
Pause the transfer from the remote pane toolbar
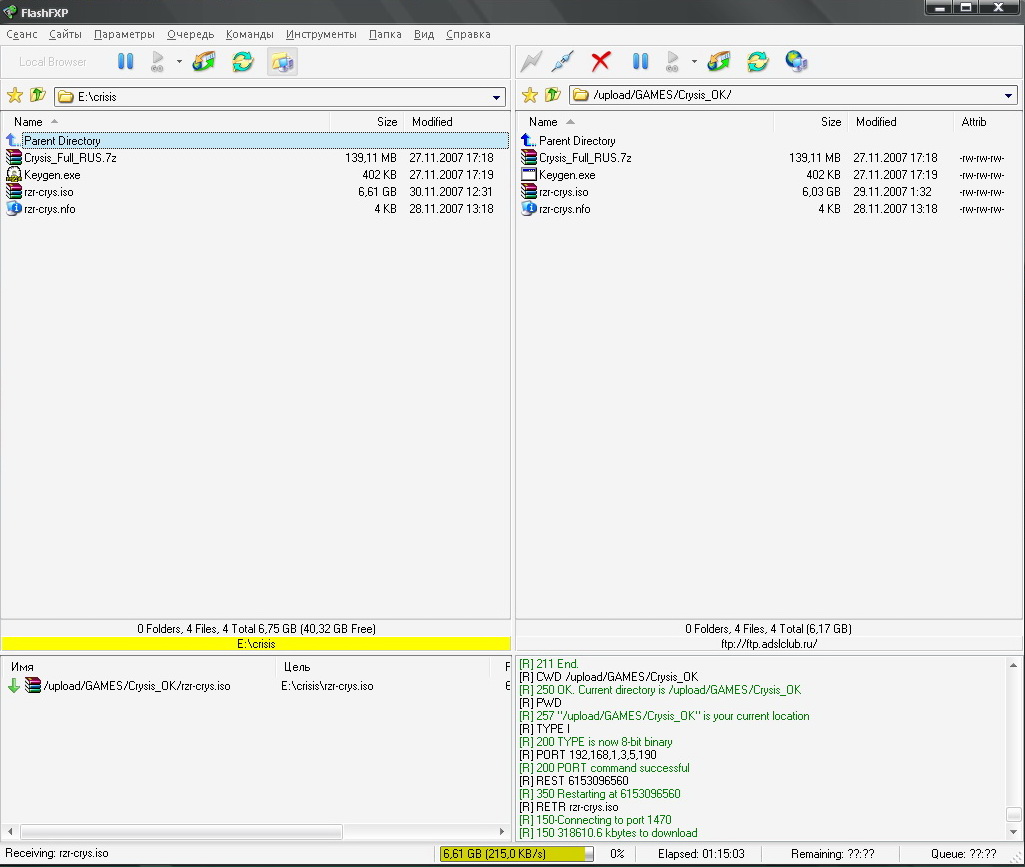click(x=641, y=61)
